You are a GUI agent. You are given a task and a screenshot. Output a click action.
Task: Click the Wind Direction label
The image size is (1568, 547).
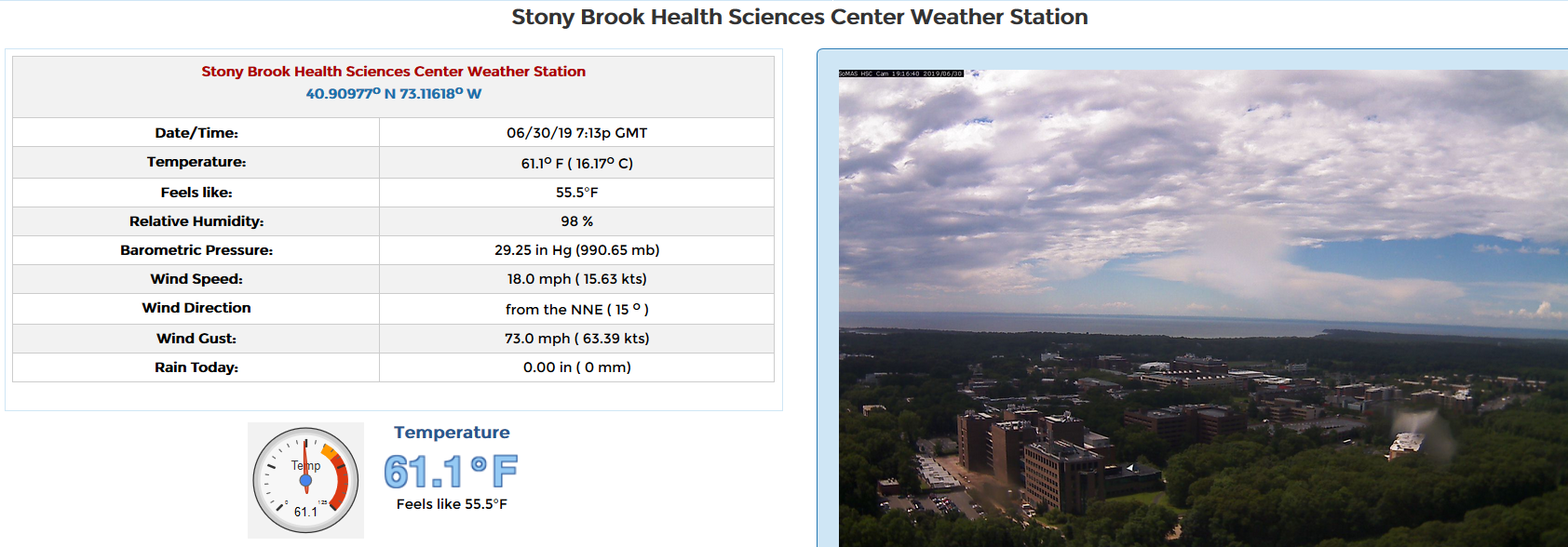coord(196,308)
